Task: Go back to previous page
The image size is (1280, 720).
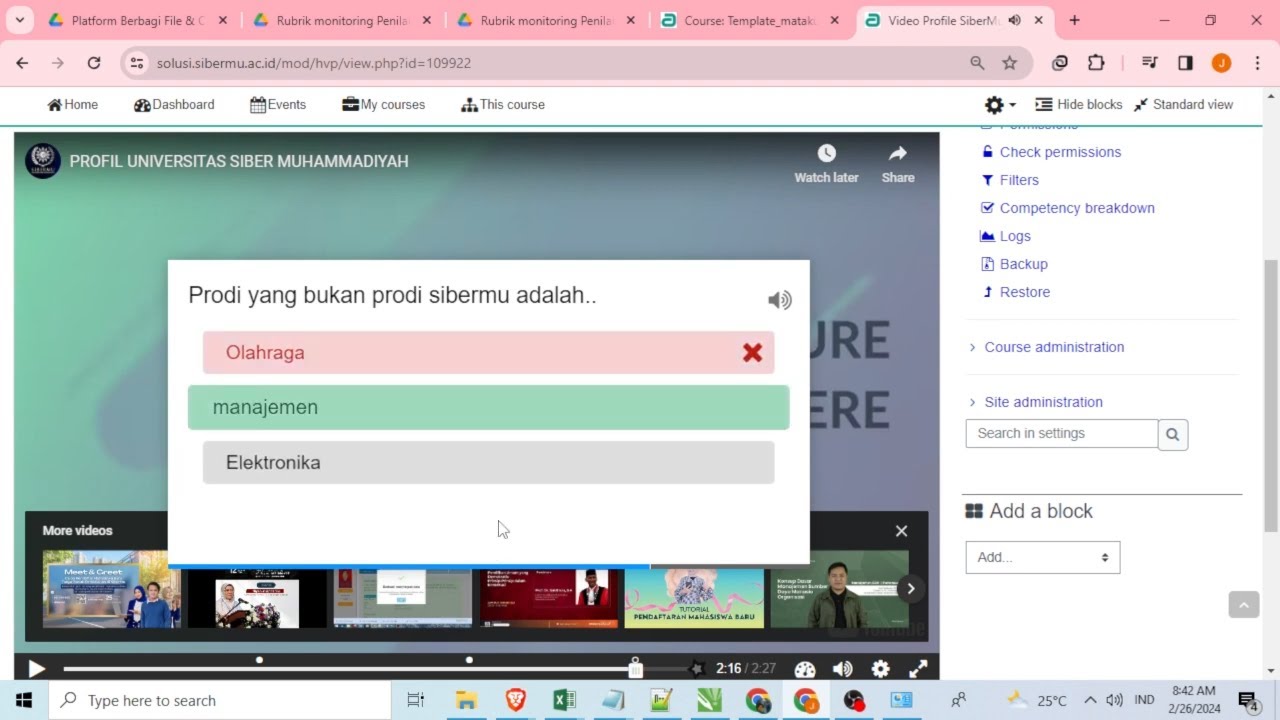Action: pyautogui.click(x=22, y=63)
